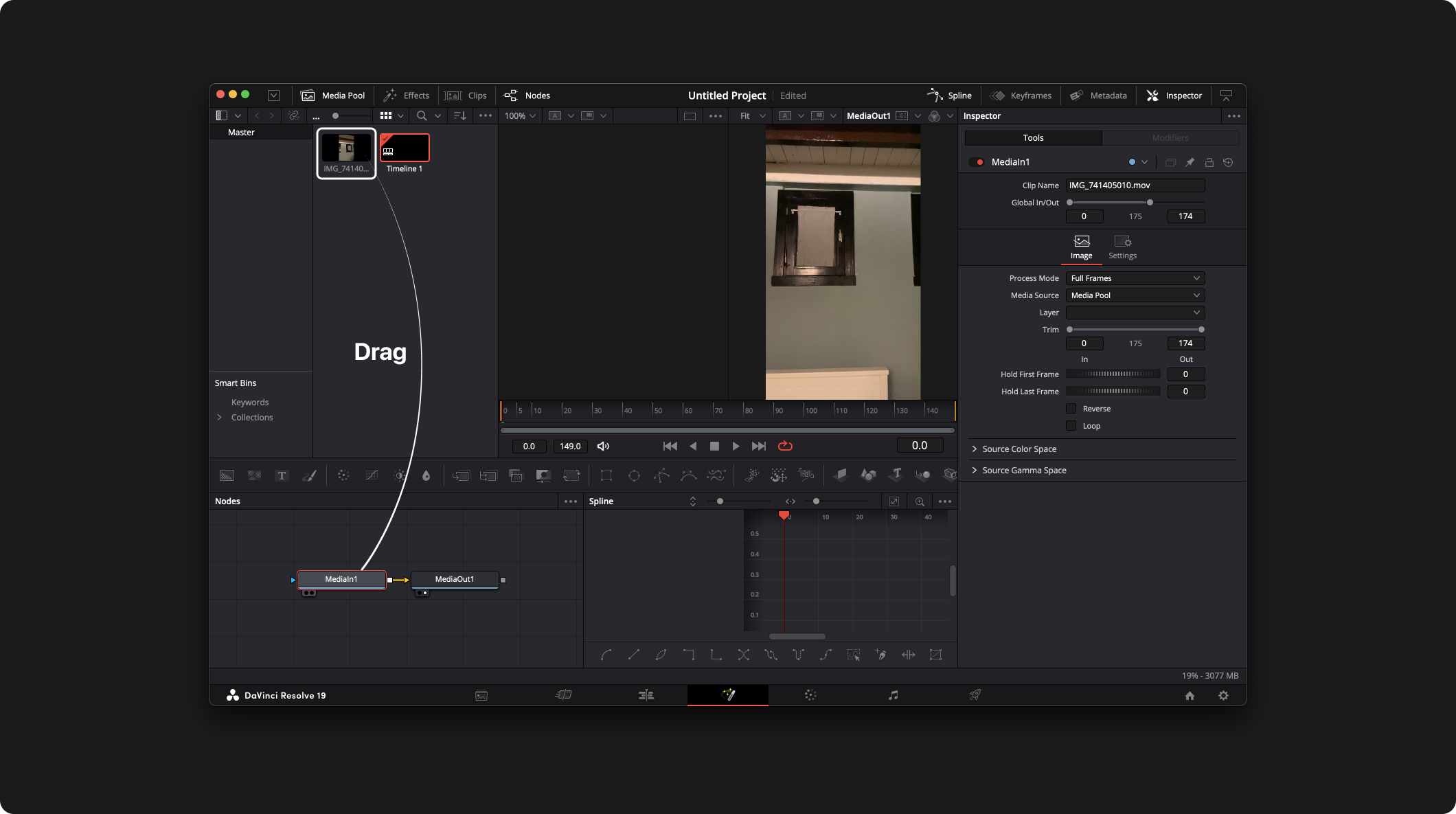Screen dimensions: 1456x814
Task: Click the loop playback icon
Action: pos(785,446)
